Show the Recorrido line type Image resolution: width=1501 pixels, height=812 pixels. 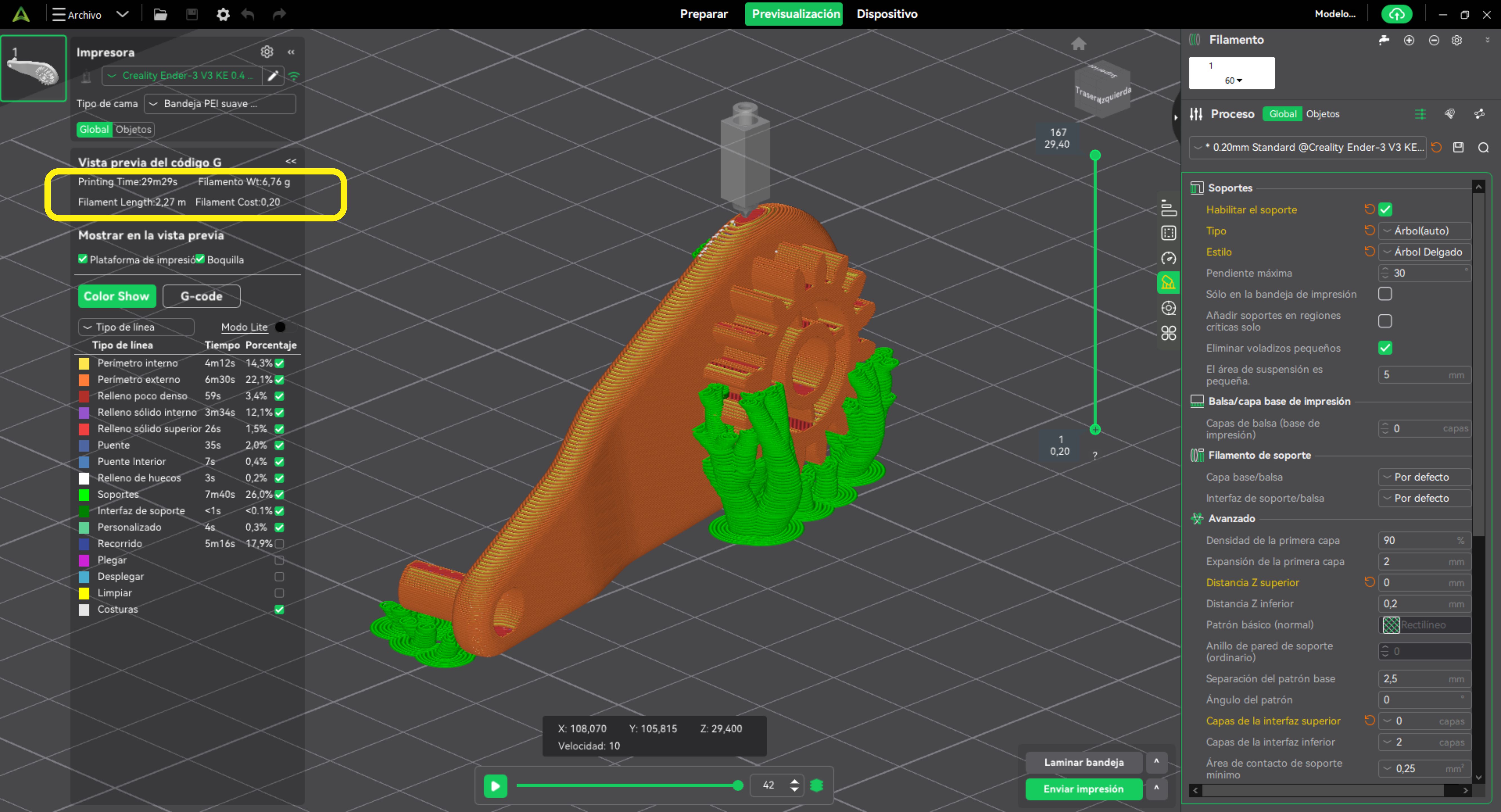pos(279,543)
